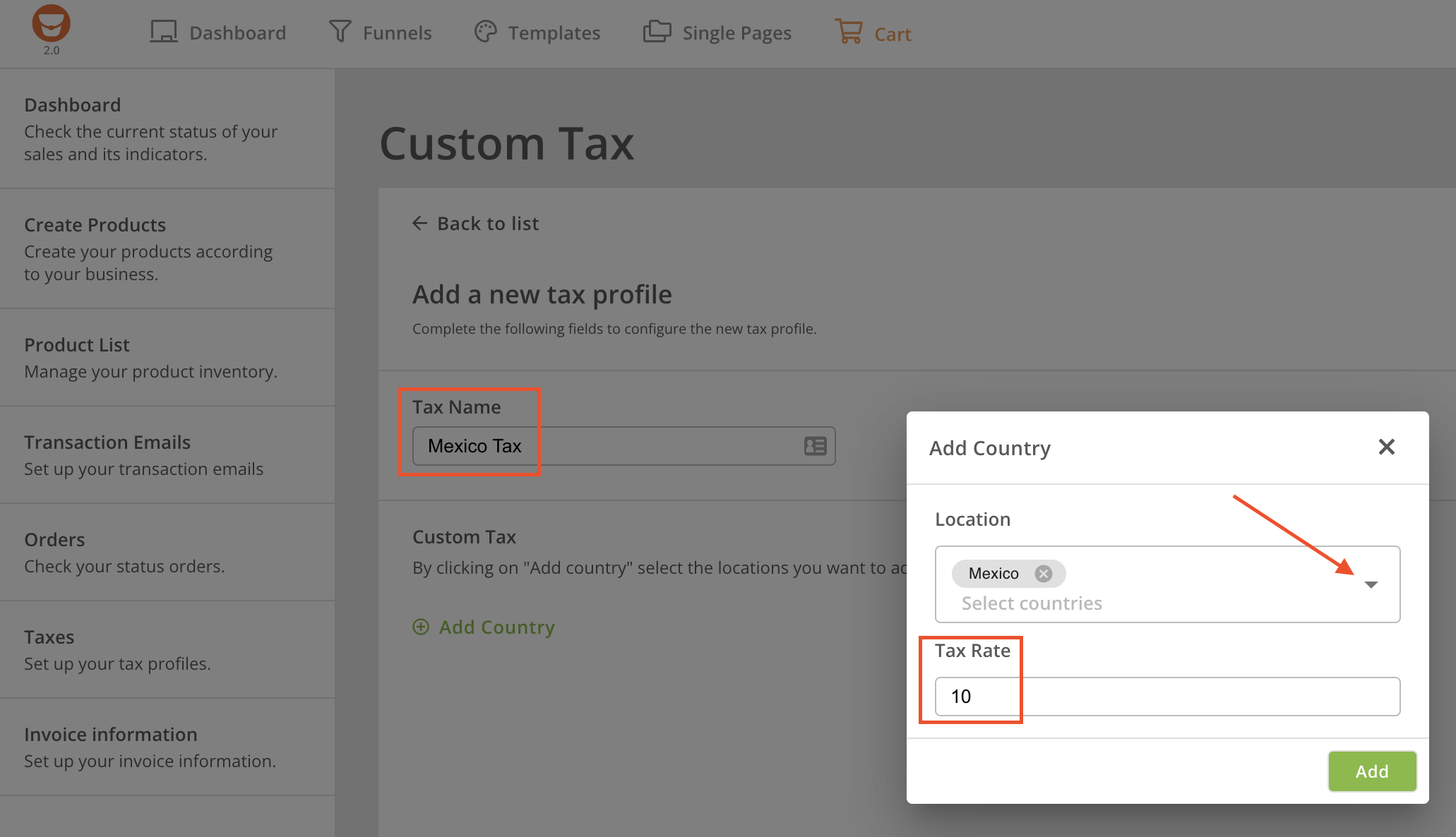Click the app logo icon
The height and width of the screenshot is (837, 1456).
[51, 24]
